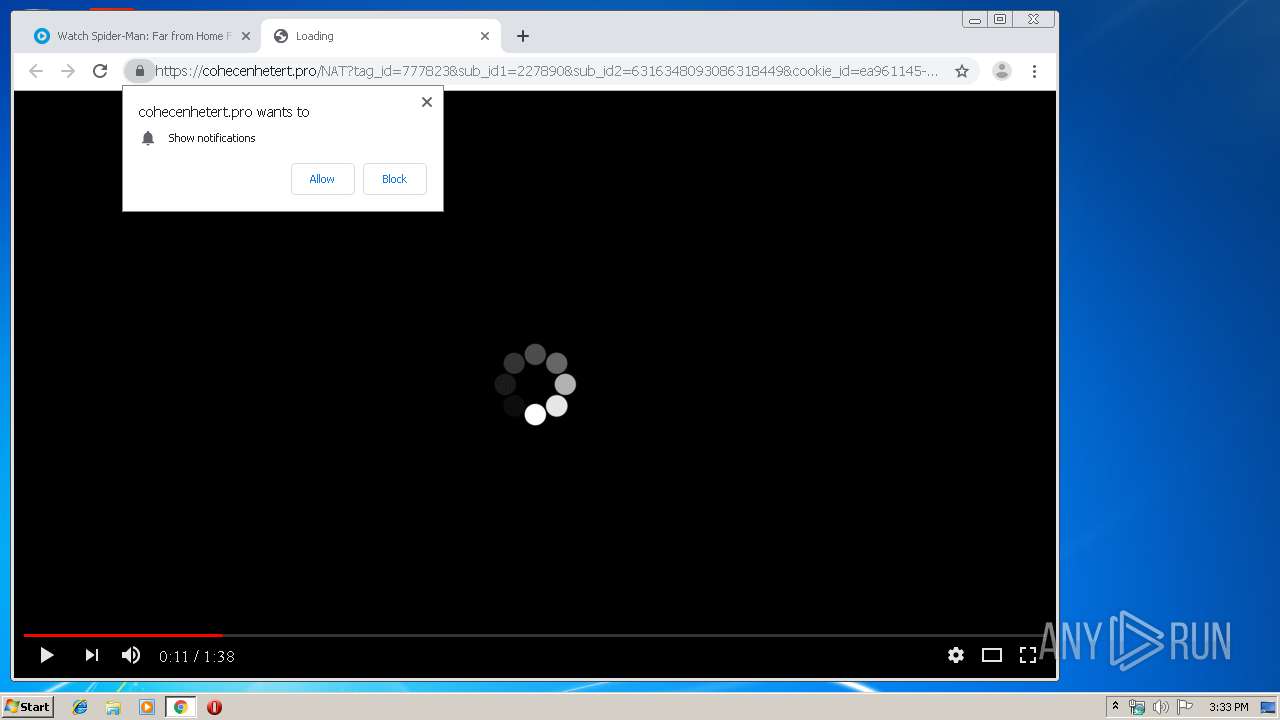The image size is (1280, 720).
Task: Select Chrome in the taskbar
Action: [x=180, y=707]
